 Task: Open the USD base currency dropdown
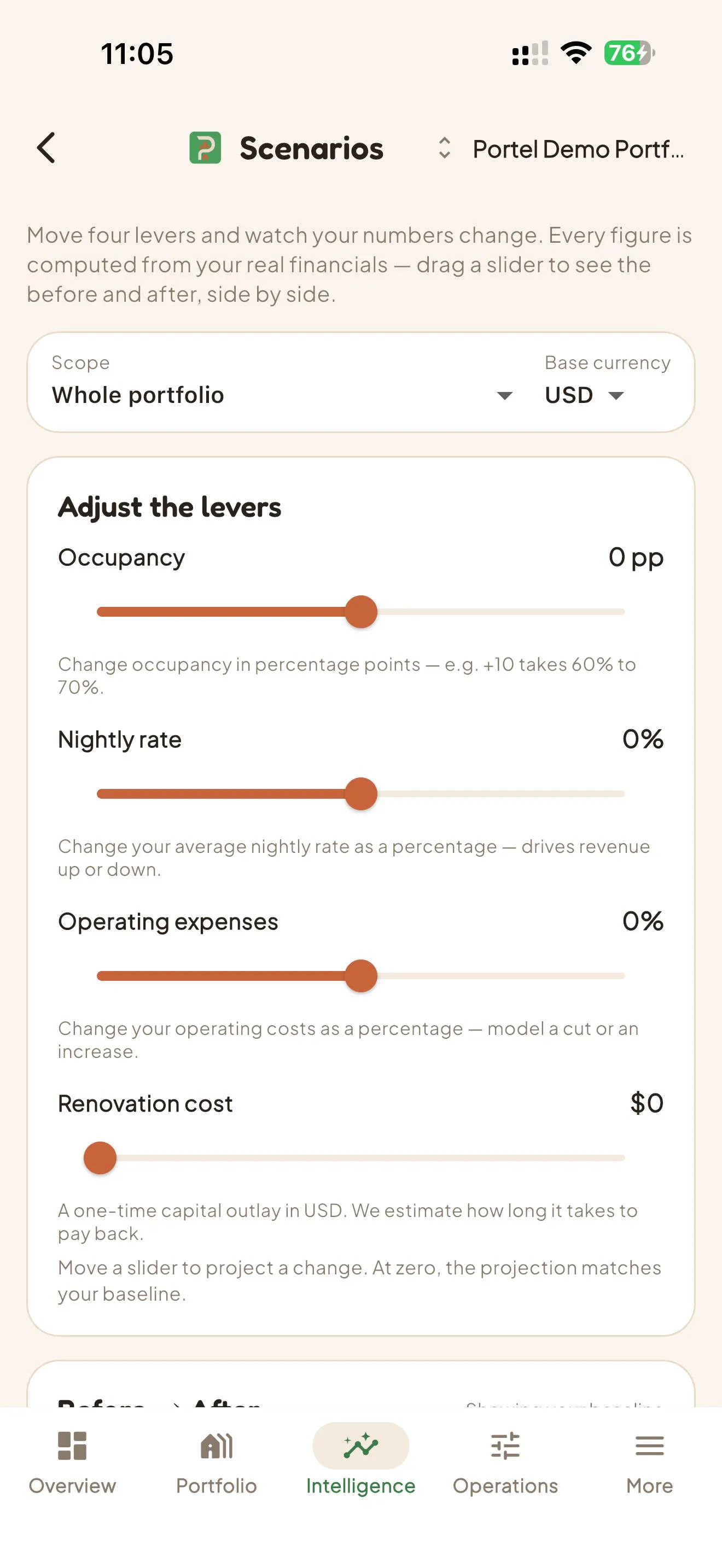click(x=585, y=395)
